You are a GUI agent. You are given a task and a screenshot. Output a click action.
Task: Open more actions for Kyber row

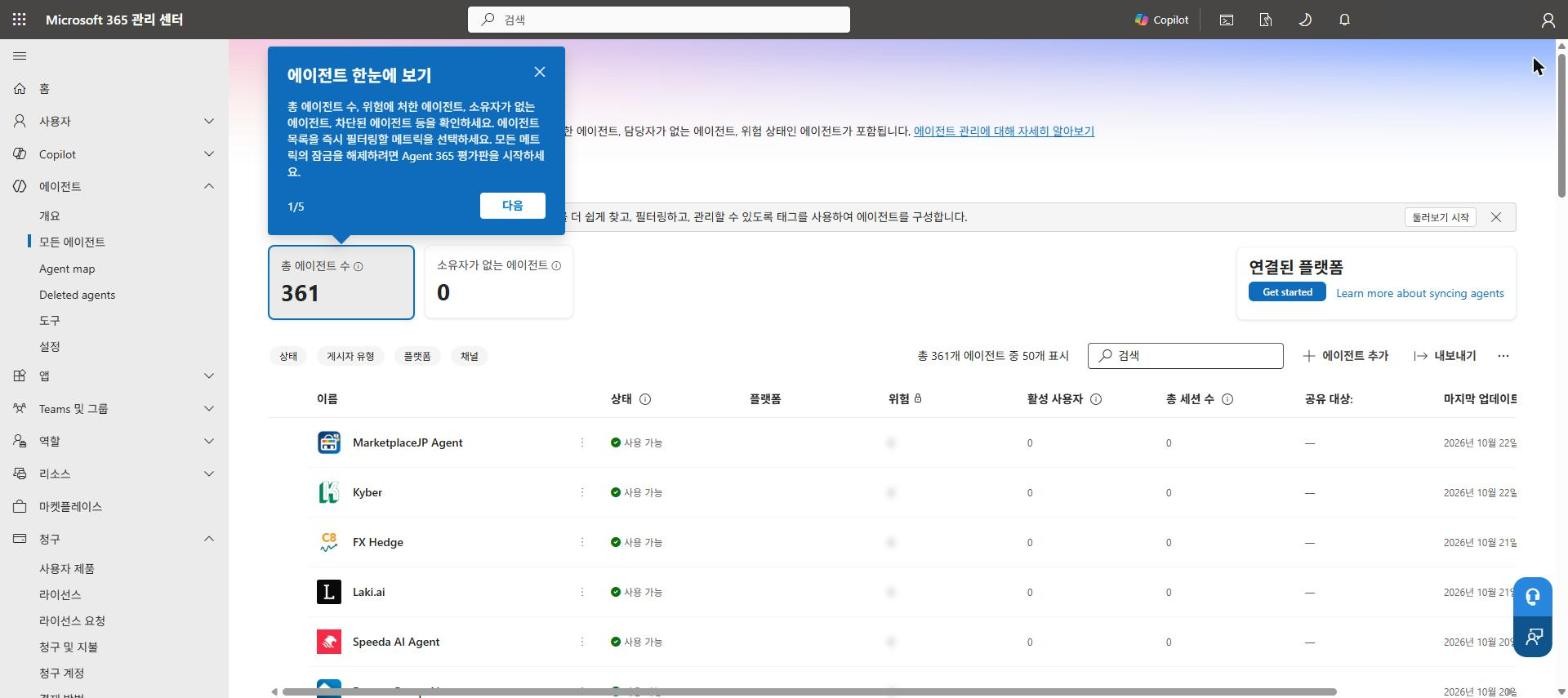point(582,493)
